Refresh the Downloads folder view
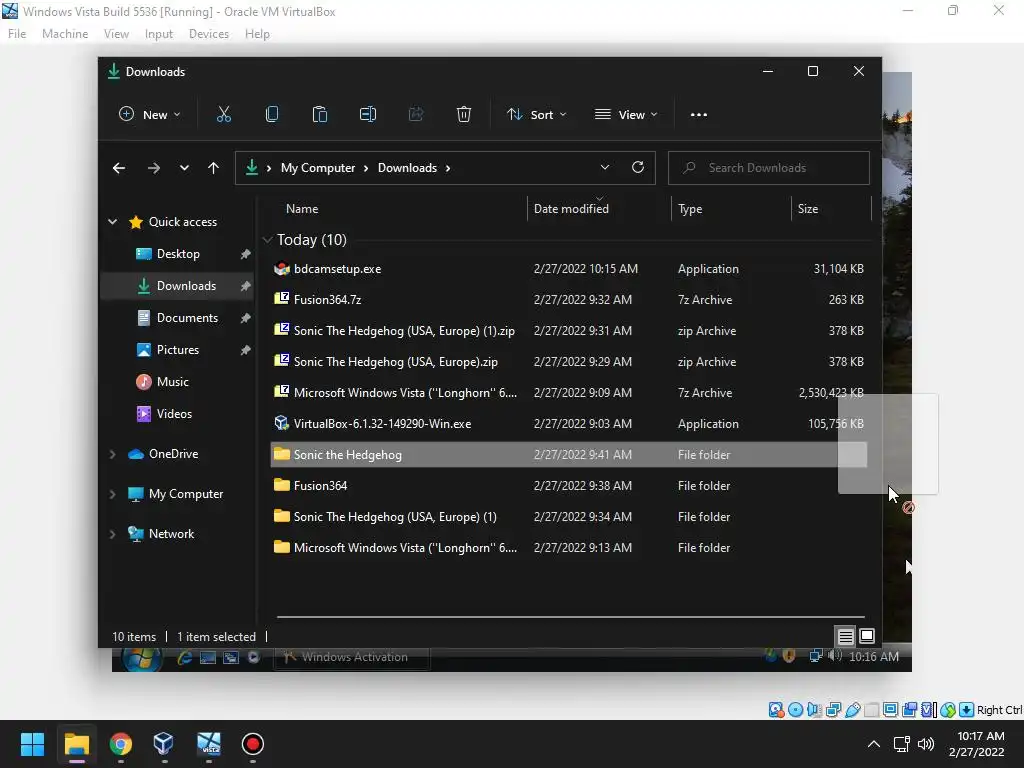Screen dimensions: 1024x768 (638, 167)
